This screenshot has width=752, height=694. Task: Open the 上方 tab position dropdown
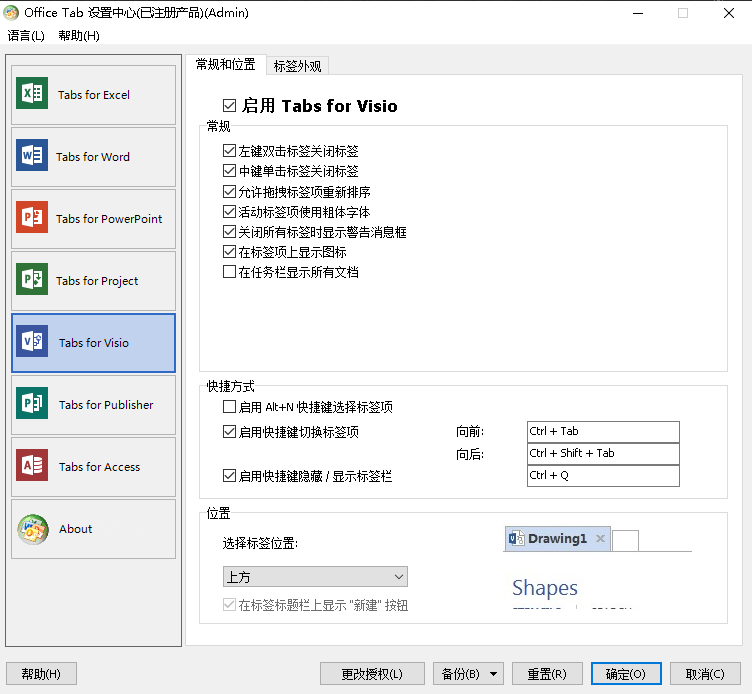314,577
